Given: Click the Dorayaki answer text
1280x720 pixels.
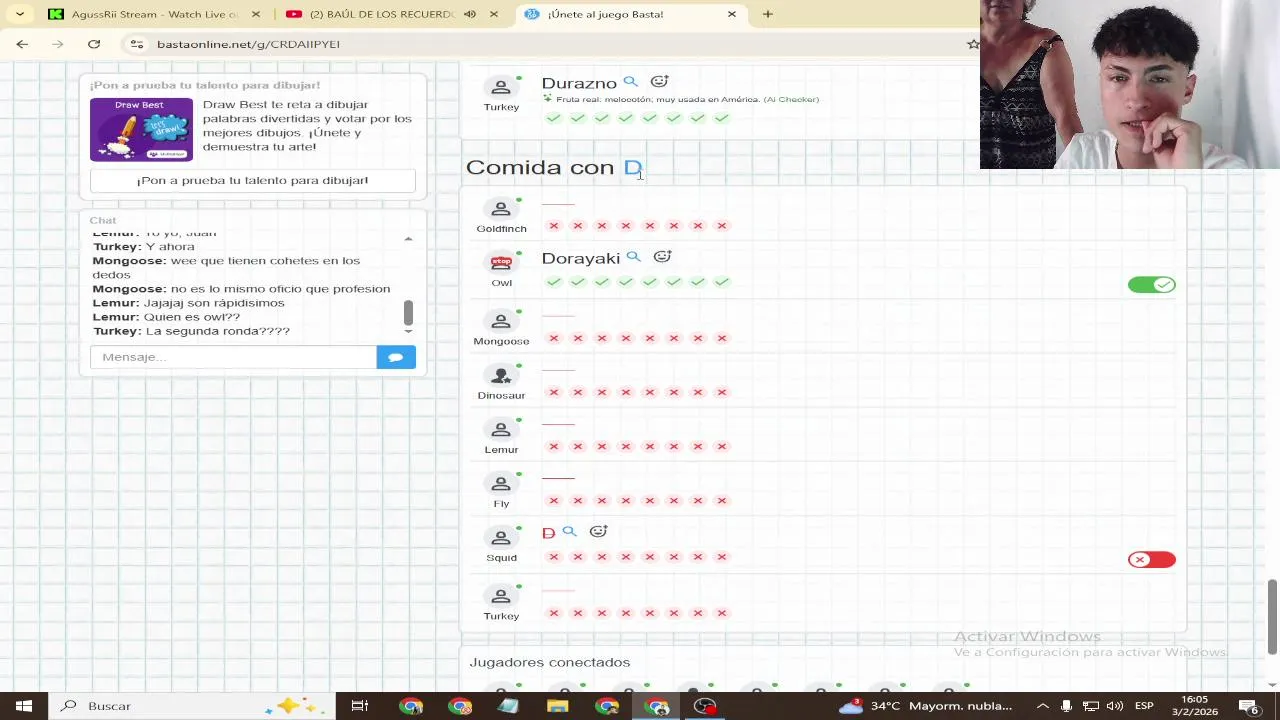Looking at the screenshot, I should click(581, 258).
